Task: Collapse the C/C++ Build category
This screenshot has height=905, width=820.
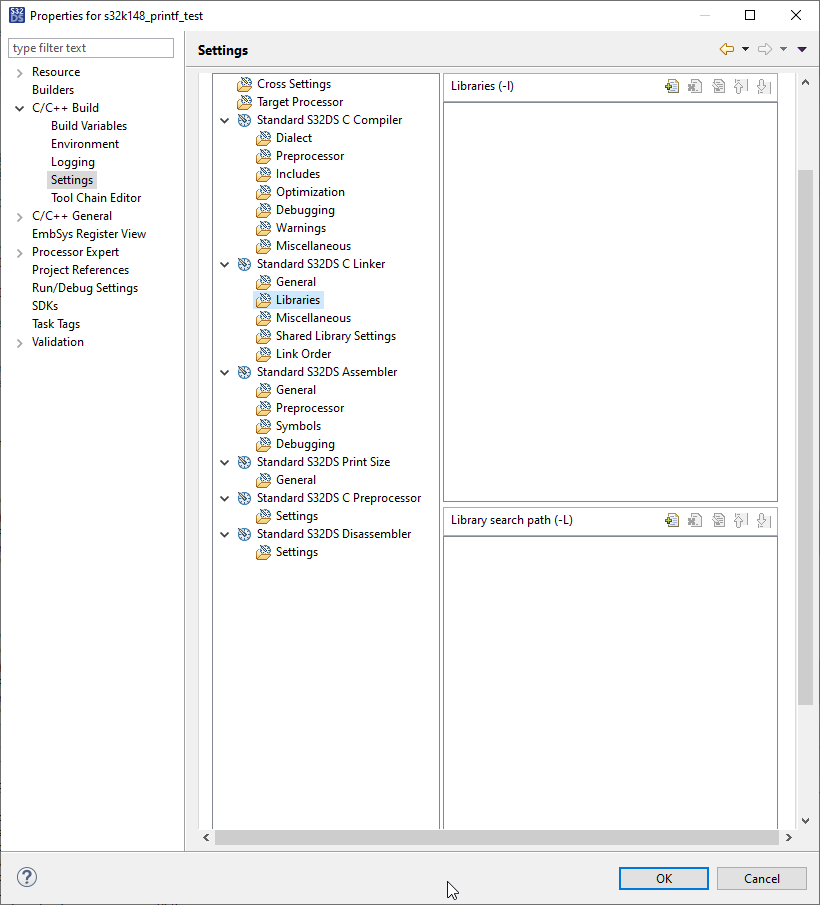Action: tap(20, 109)
